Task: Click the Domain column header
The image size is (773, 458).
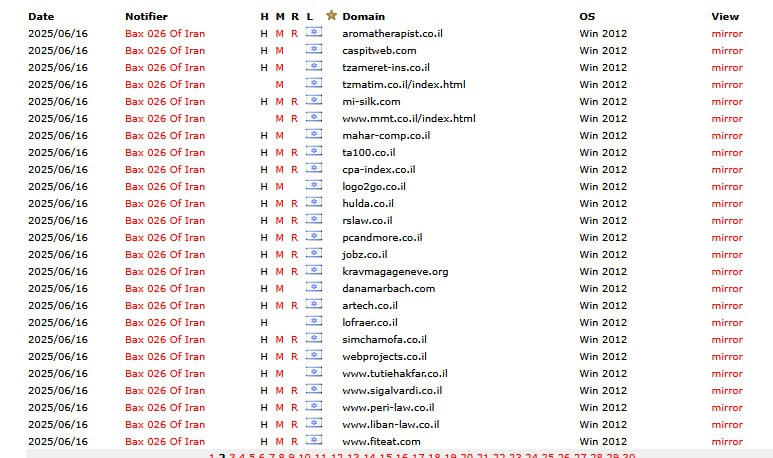Action: (363, 16)
